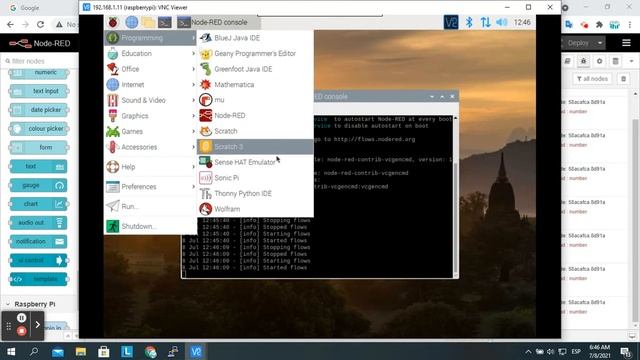Select the colour picker palette node

(39, 129)
